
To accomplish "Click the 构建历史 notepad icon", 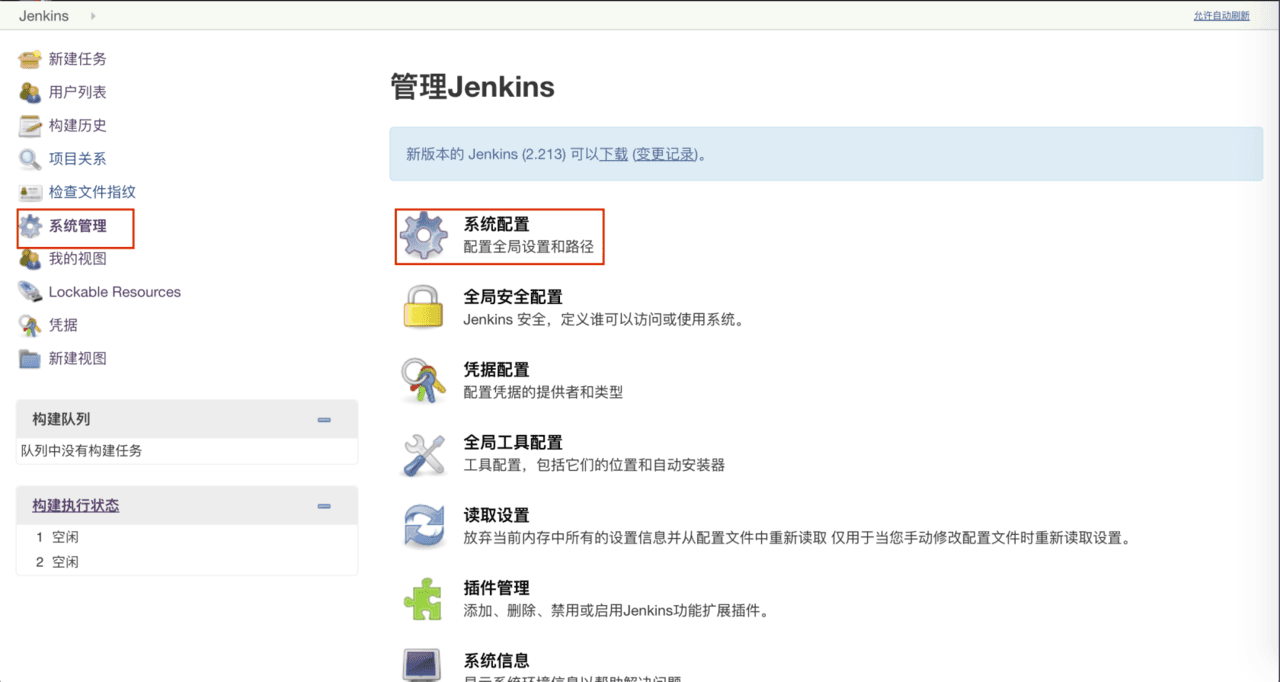I will [x=30, y=126].
